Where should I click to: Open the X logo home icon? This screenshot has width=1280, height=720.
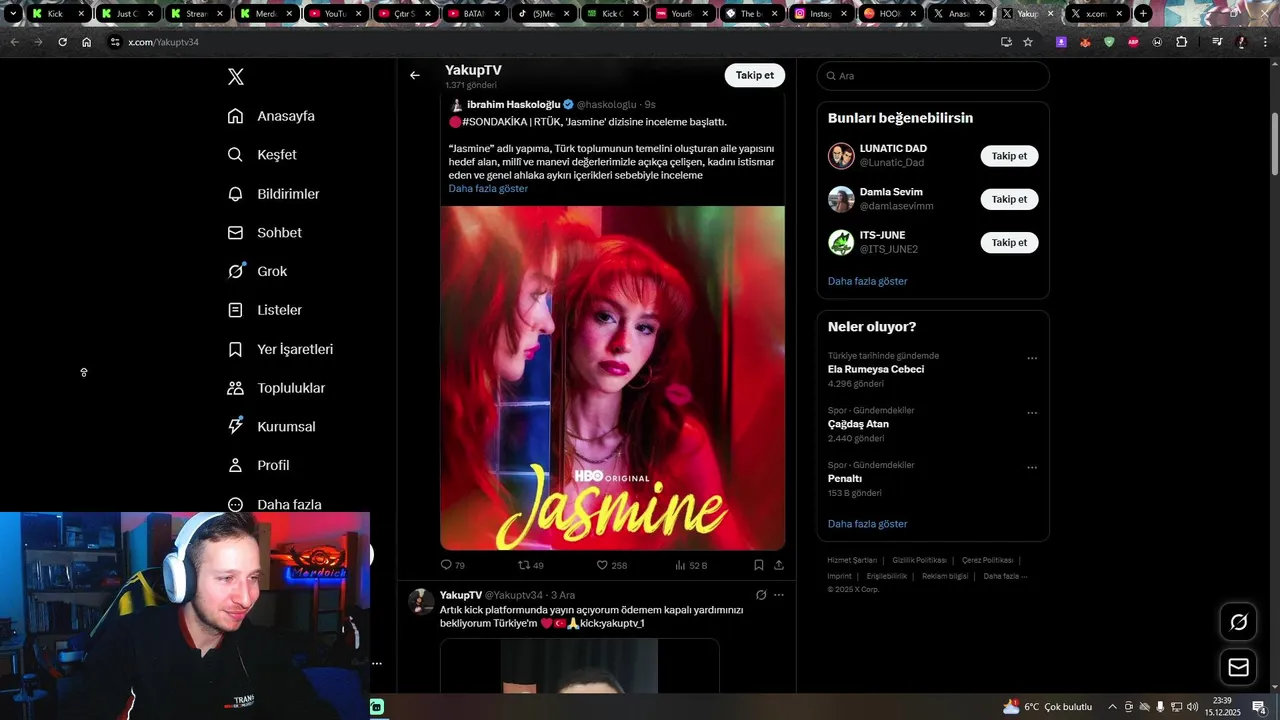pyautogui.click(x=236, y=77)
